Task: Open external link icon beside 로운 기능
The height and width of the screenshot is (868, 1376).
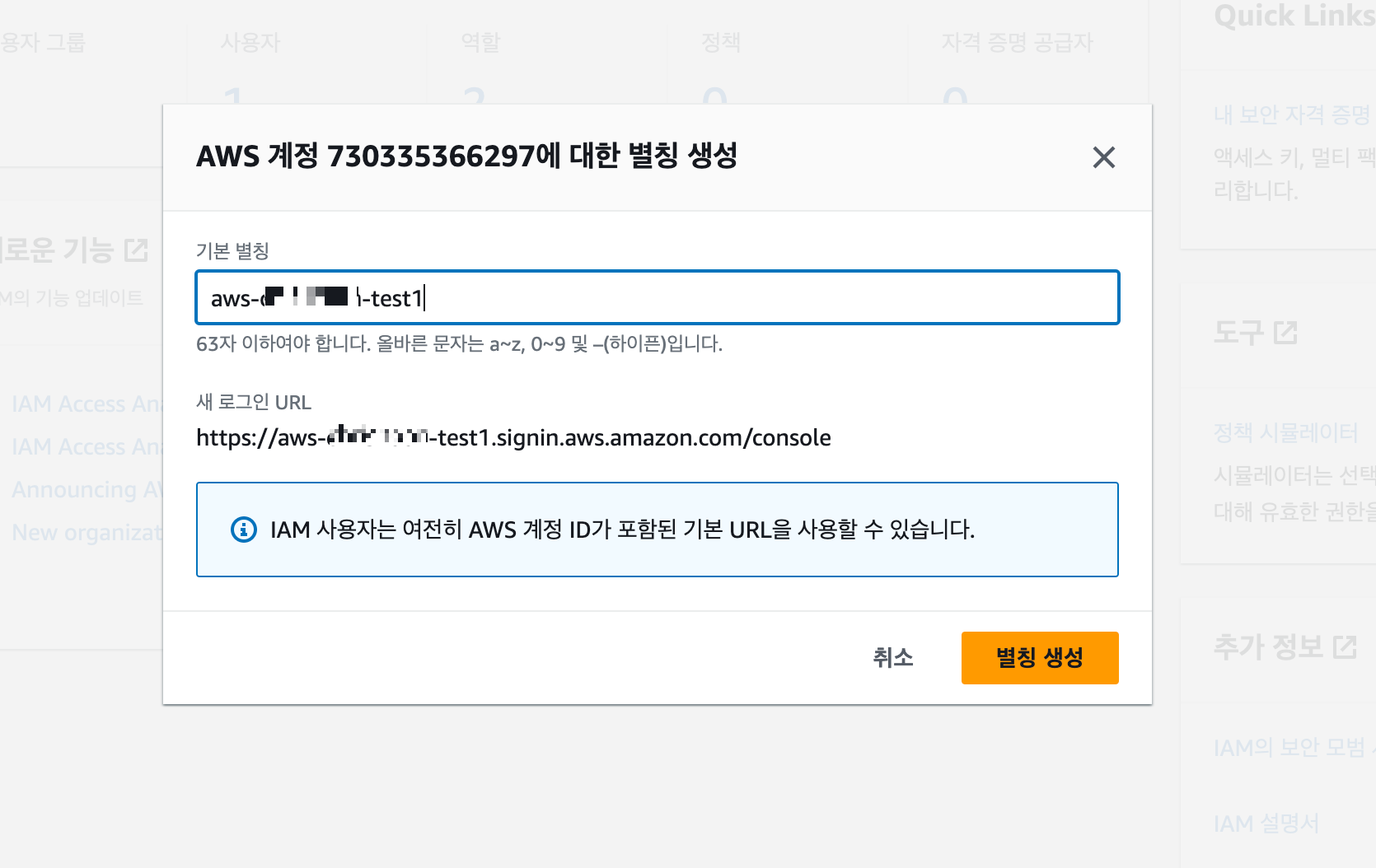Action: click(136, 250)
